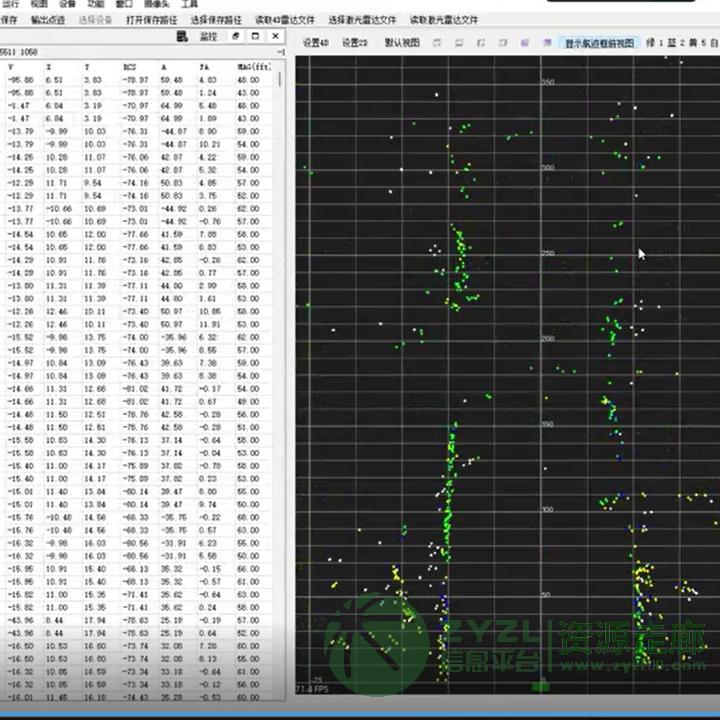720x720 pixels.
Task: Click the RCS column header
Action: click(129, 66)
